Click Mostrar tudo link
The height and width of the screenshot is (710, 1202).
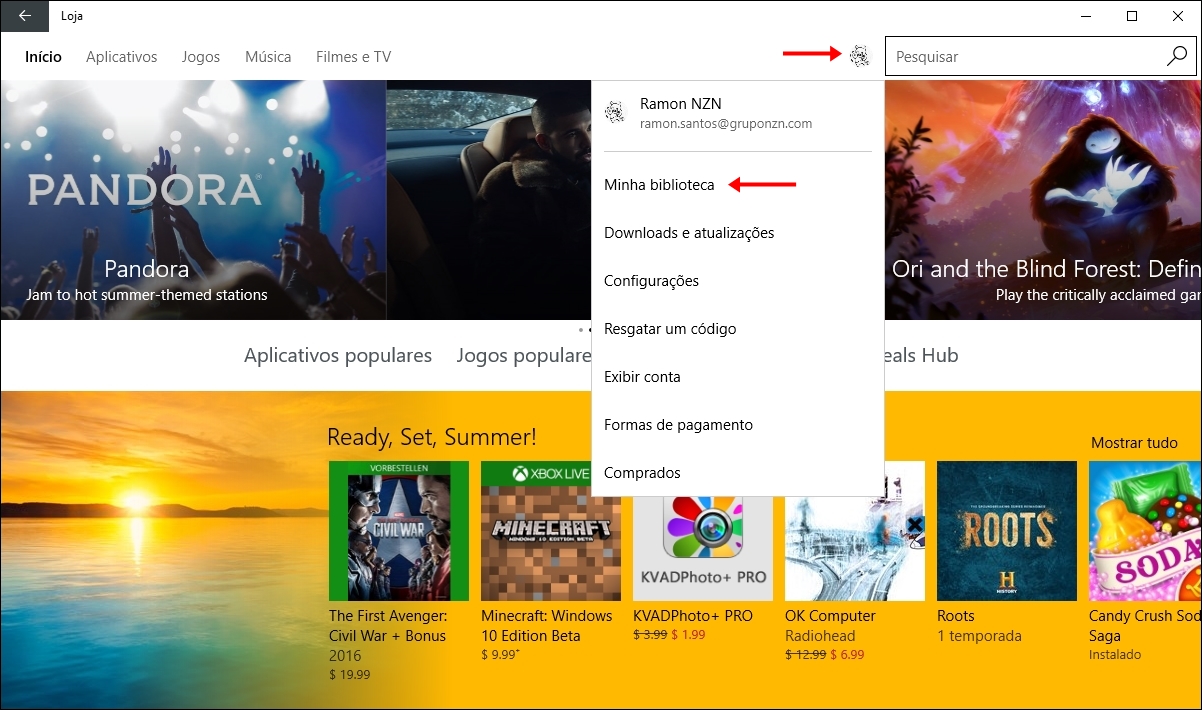pyautogui.click(x=1134, y=443)
